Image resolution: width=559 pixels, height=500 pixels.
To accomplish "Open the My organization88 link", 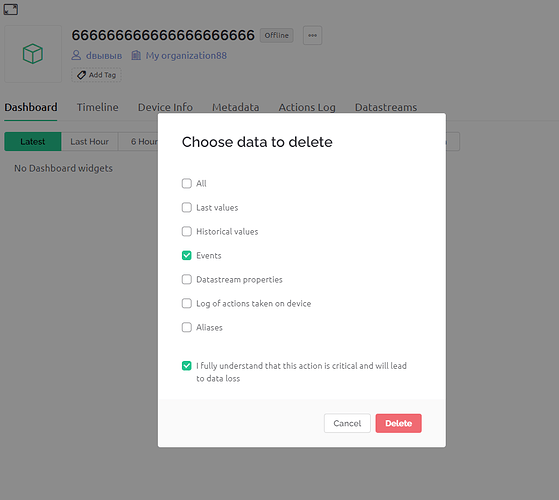I will pyautogui.click(x=186, y=56).
